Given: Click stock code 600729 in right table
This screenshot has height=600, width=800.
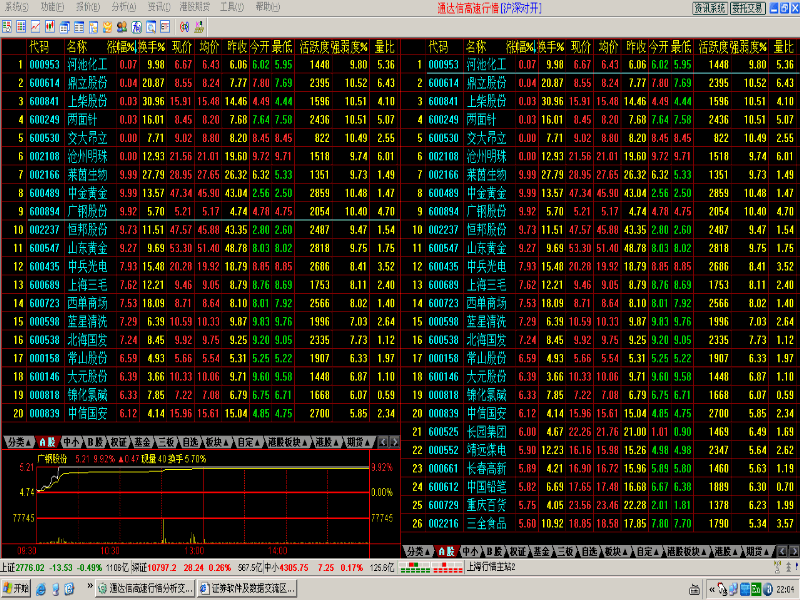Looking at the screenshot, I should pos(443,505).
